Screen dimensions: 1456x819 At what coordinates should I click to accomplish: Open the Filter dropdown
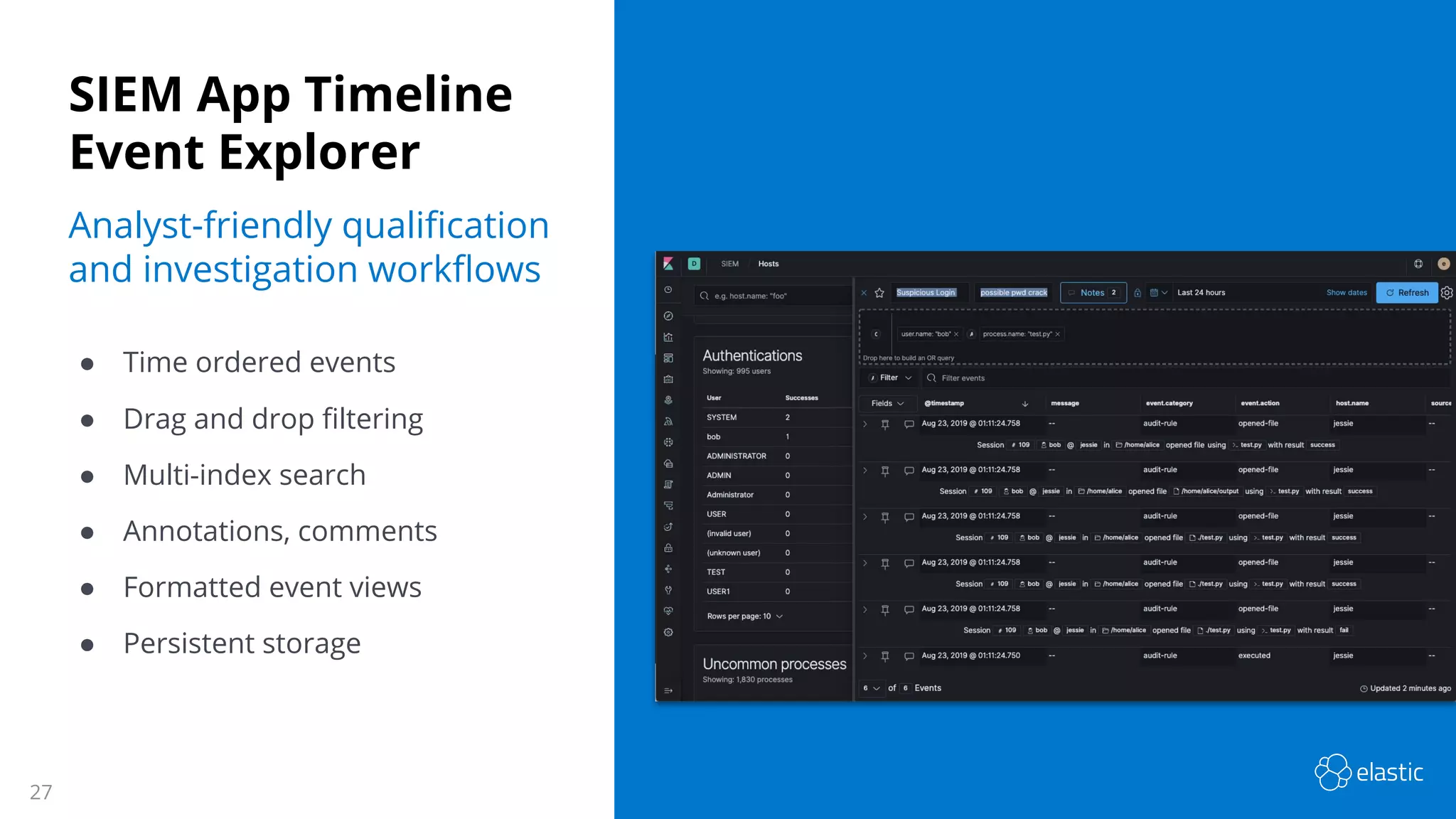pos(891,378)
